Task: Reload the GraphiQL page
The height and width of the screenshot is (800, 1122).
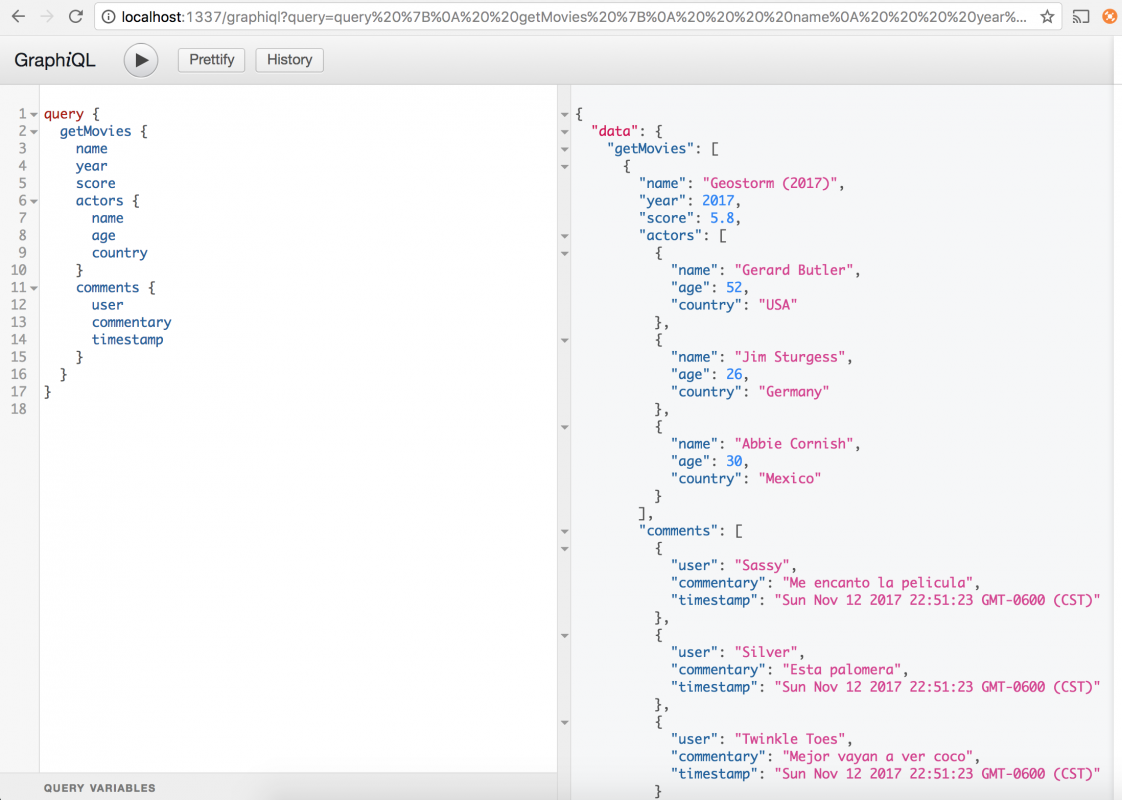Action: [76, 17]
